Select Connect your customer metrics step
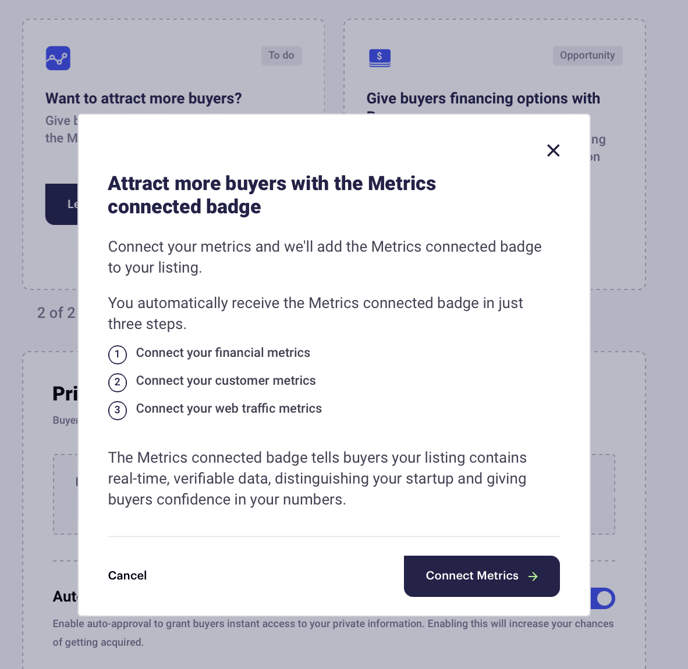This screenshot has height=669, width=688. 226,380
